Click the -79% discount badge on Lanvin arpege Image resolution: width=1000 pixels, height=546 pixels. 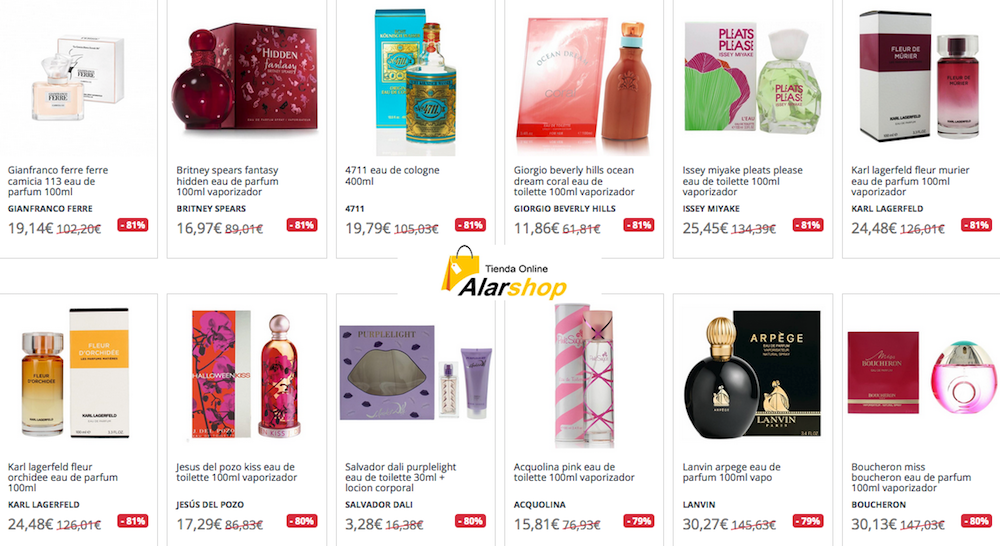pos(807,521)
